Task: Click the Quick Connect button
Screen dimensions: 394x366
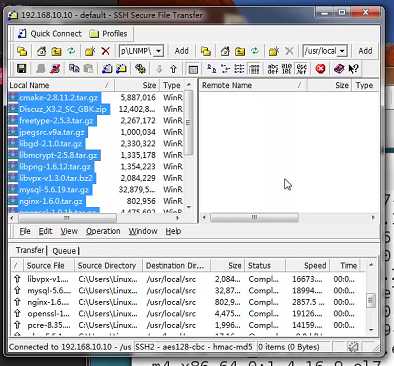Action: click(x=50, y=34)
